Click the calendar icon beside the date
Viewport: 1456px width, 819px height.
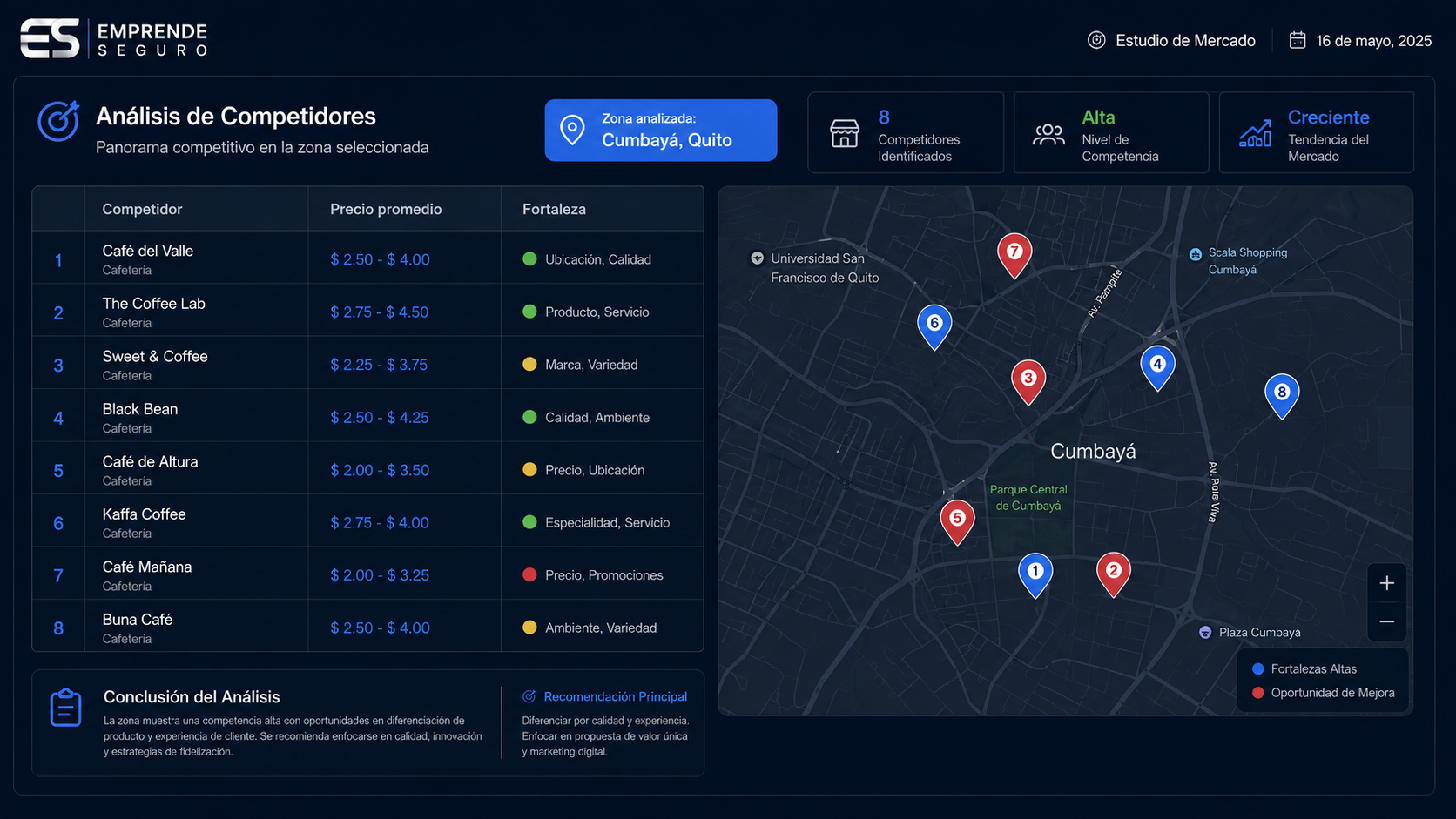pyautogui.click(x=1298, y=40)
